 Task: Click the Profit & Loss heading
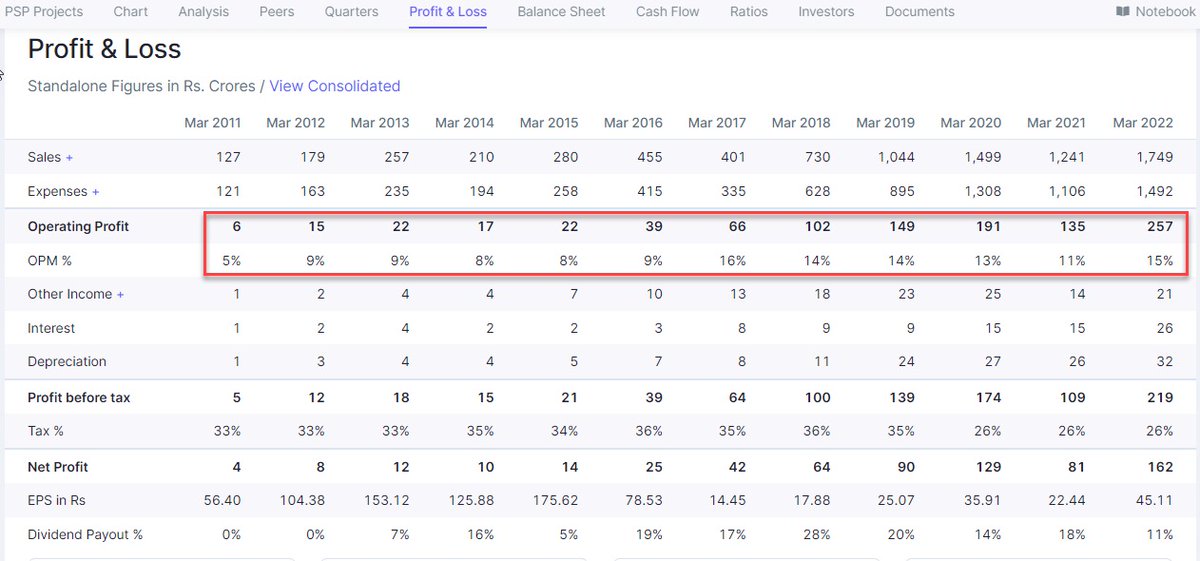pos(104,48)
